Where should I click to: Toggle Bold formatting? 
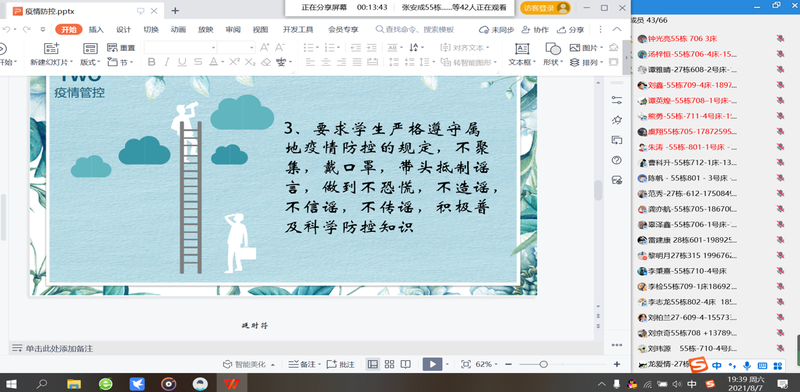[152, 62]
